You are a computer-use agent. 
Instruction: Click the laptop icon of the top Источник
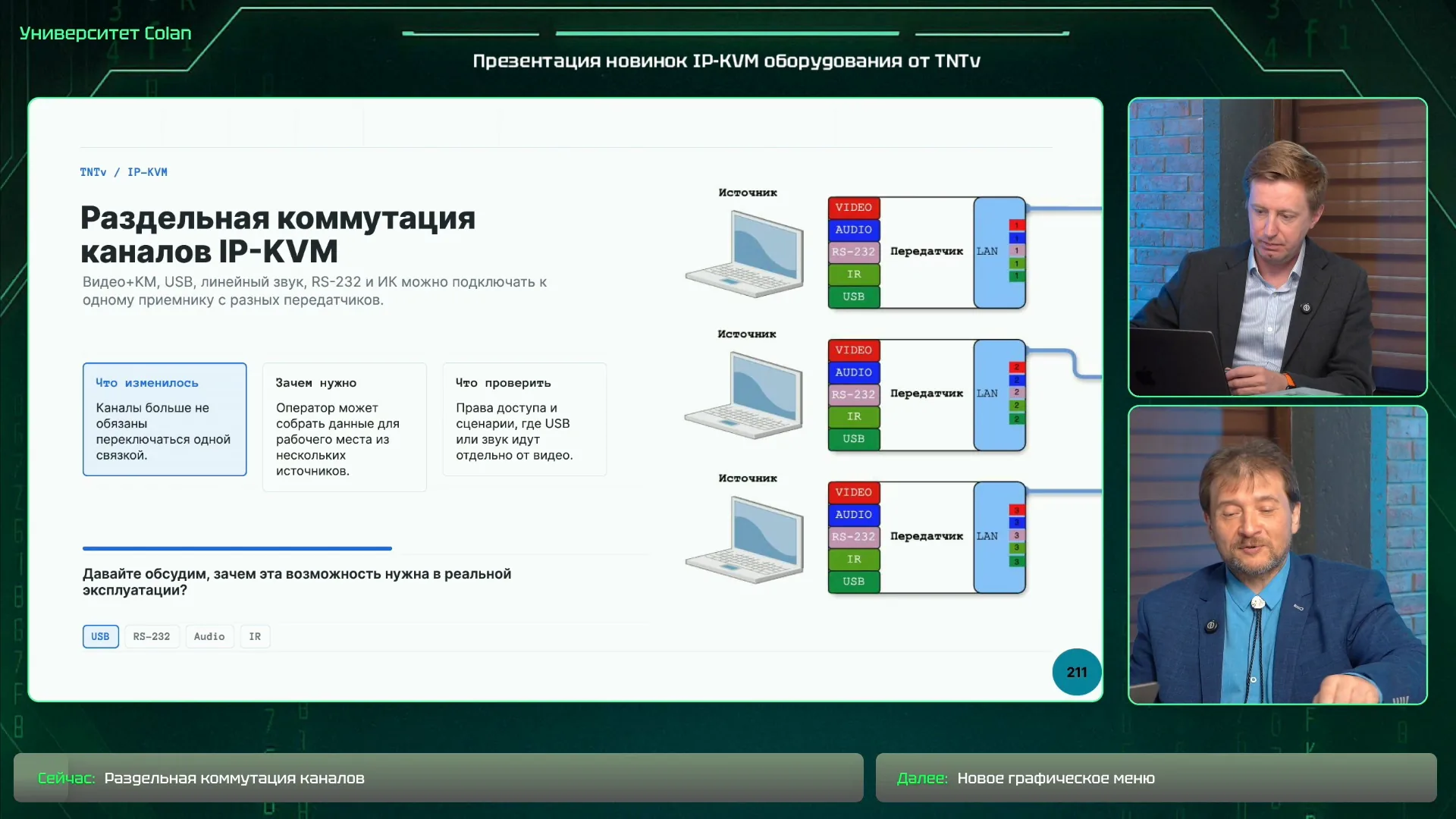coord(745,253)
